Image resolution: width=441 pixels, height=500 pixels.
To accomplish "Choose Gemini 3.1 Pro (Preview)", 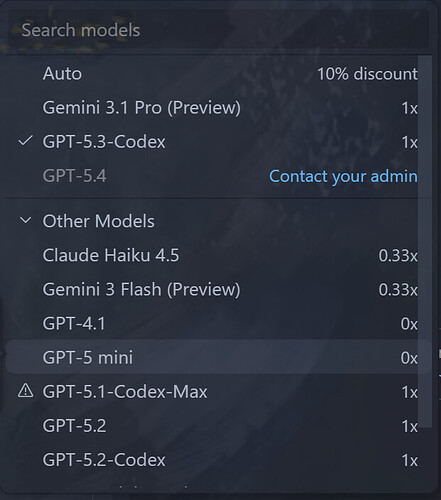I will 218,108.
